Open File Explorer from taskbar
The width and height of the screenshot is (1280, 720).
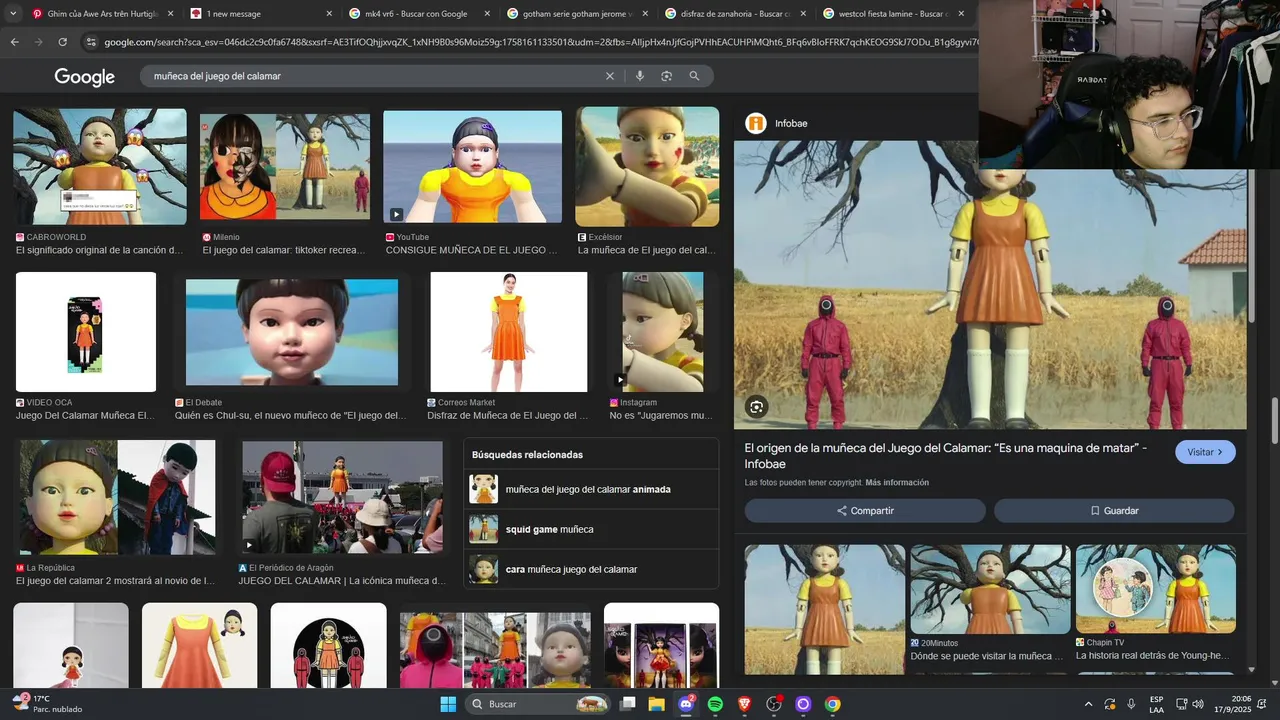pyautogui.click(x=657, y=704)
